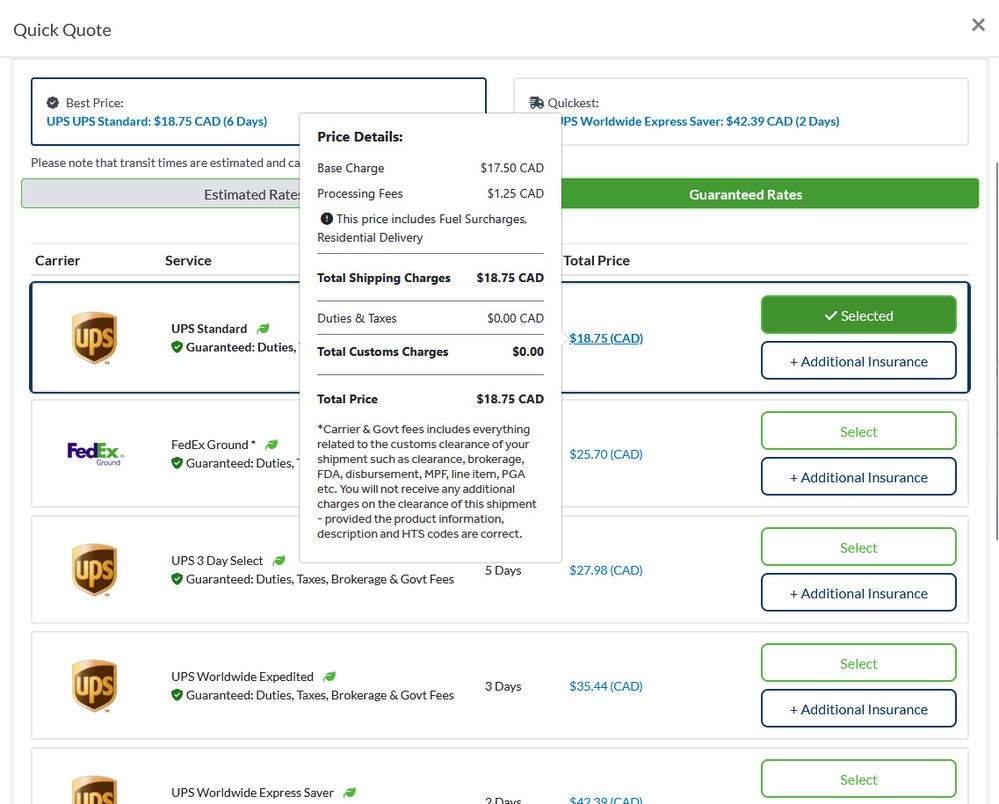Click the Best Price UPS Standard summary link

pos(157,121)
